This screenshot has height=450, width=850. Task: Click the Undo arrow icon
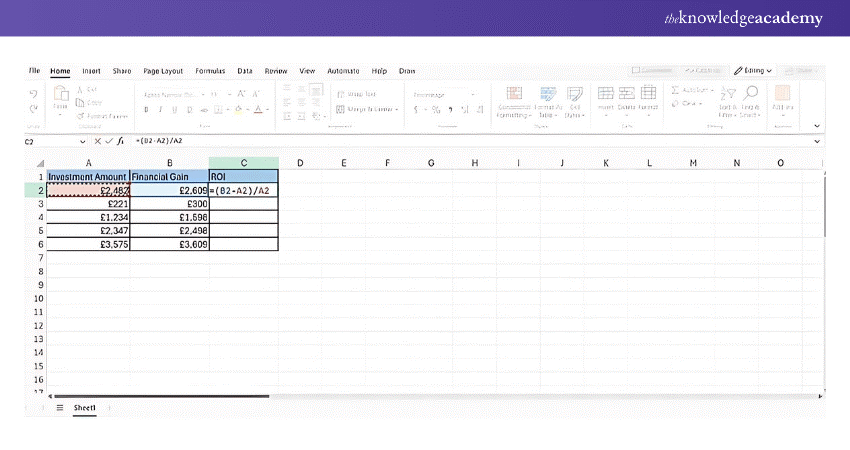tap(34, 91)
